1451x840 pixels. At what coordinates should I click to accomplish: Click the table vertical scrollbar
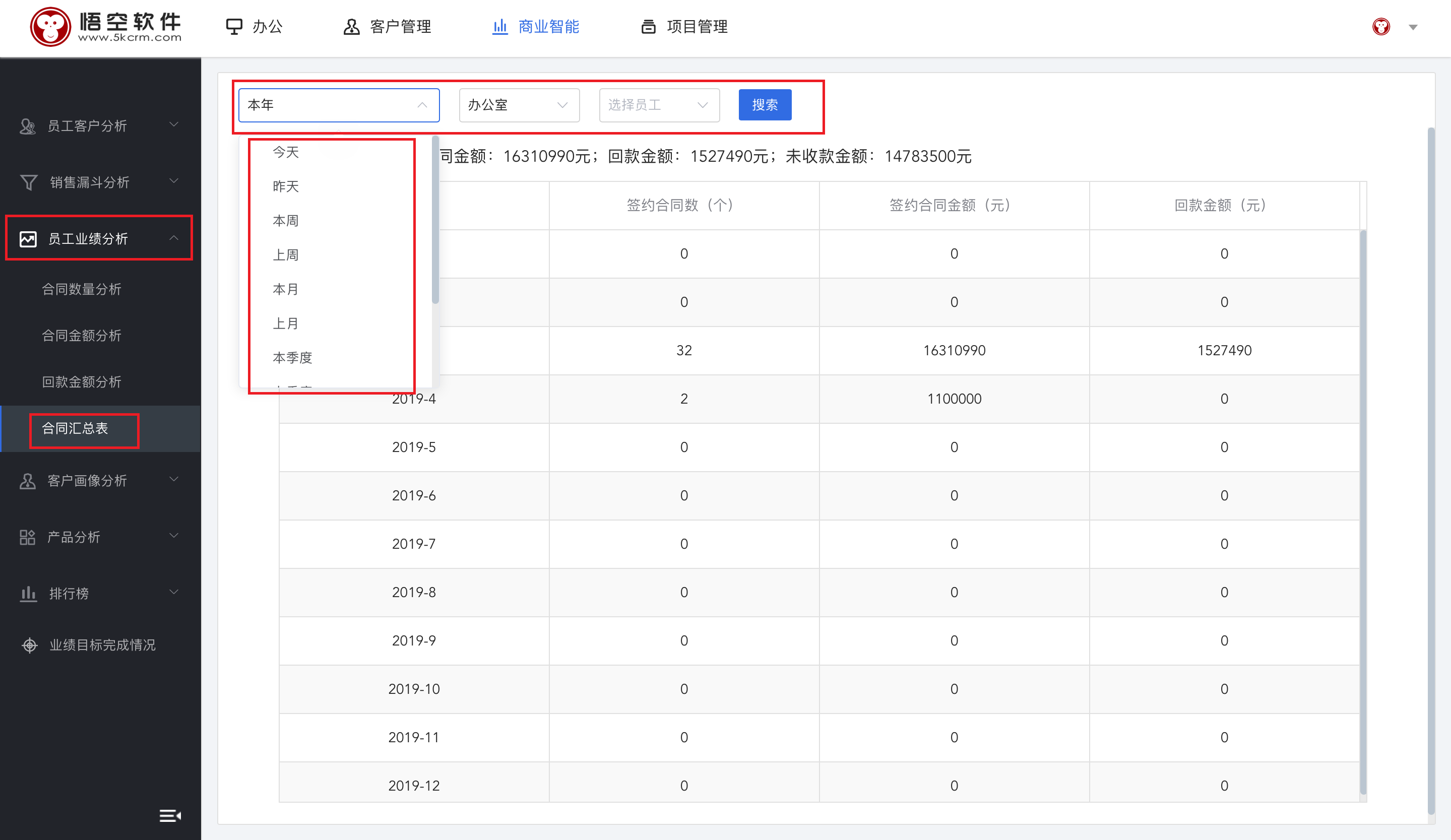pos(1363,512)
